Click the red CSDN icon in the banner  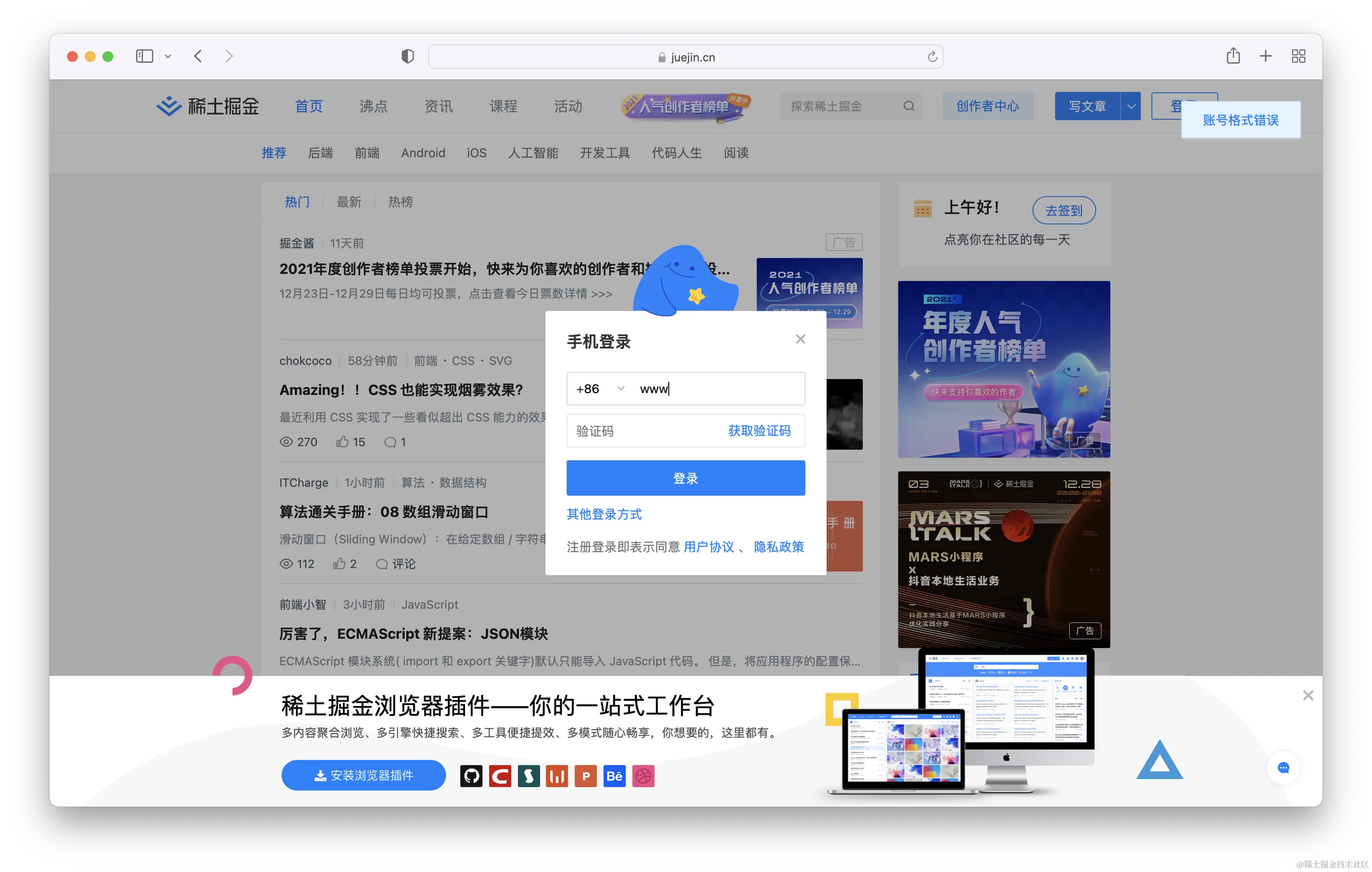click(500, 776)
